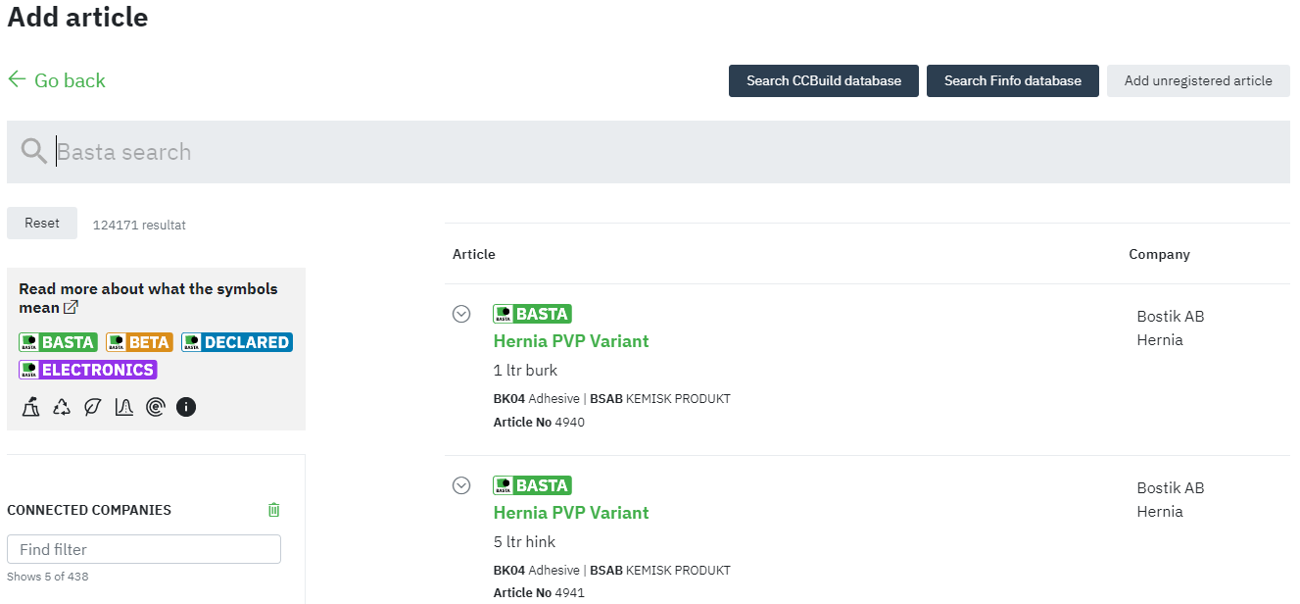Click the blue DECLARED badge in legend
This screenshot has width=1300, height=604.
[x=237, y=342]
